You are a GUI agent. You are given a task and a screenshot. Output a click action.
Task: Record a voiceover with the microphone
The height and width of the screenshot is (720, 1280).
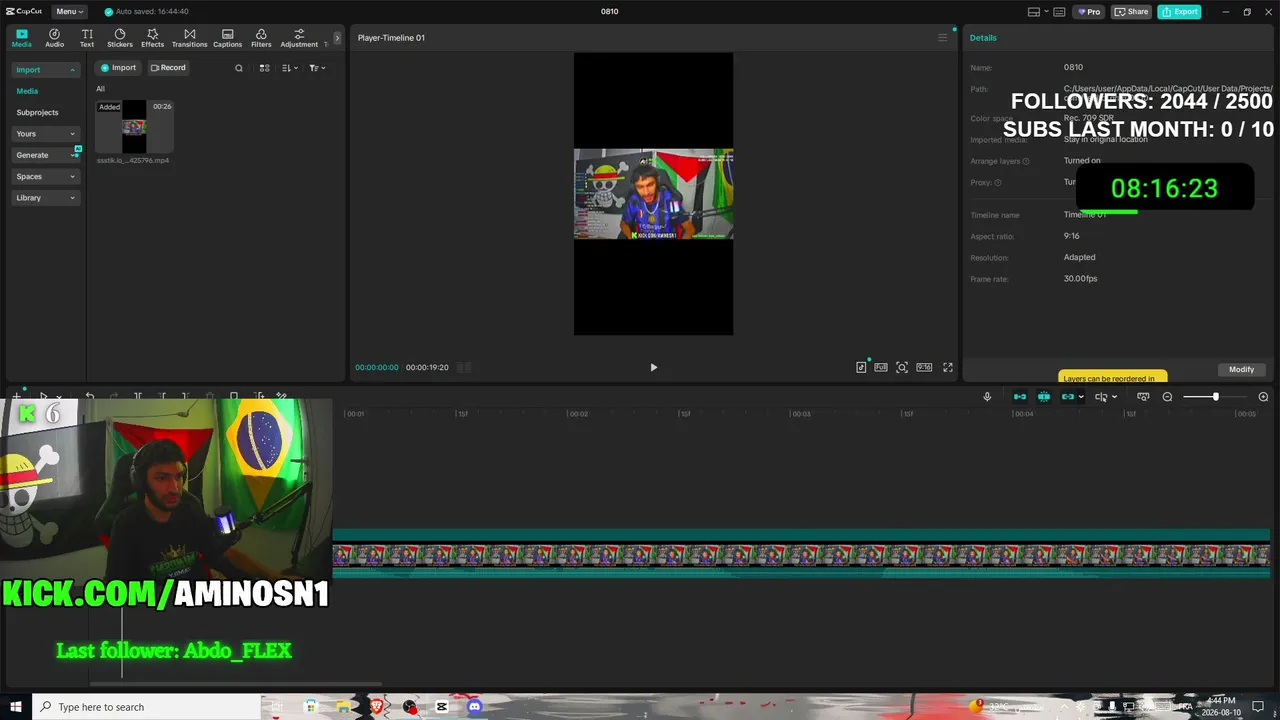click(x=987, y=397)
